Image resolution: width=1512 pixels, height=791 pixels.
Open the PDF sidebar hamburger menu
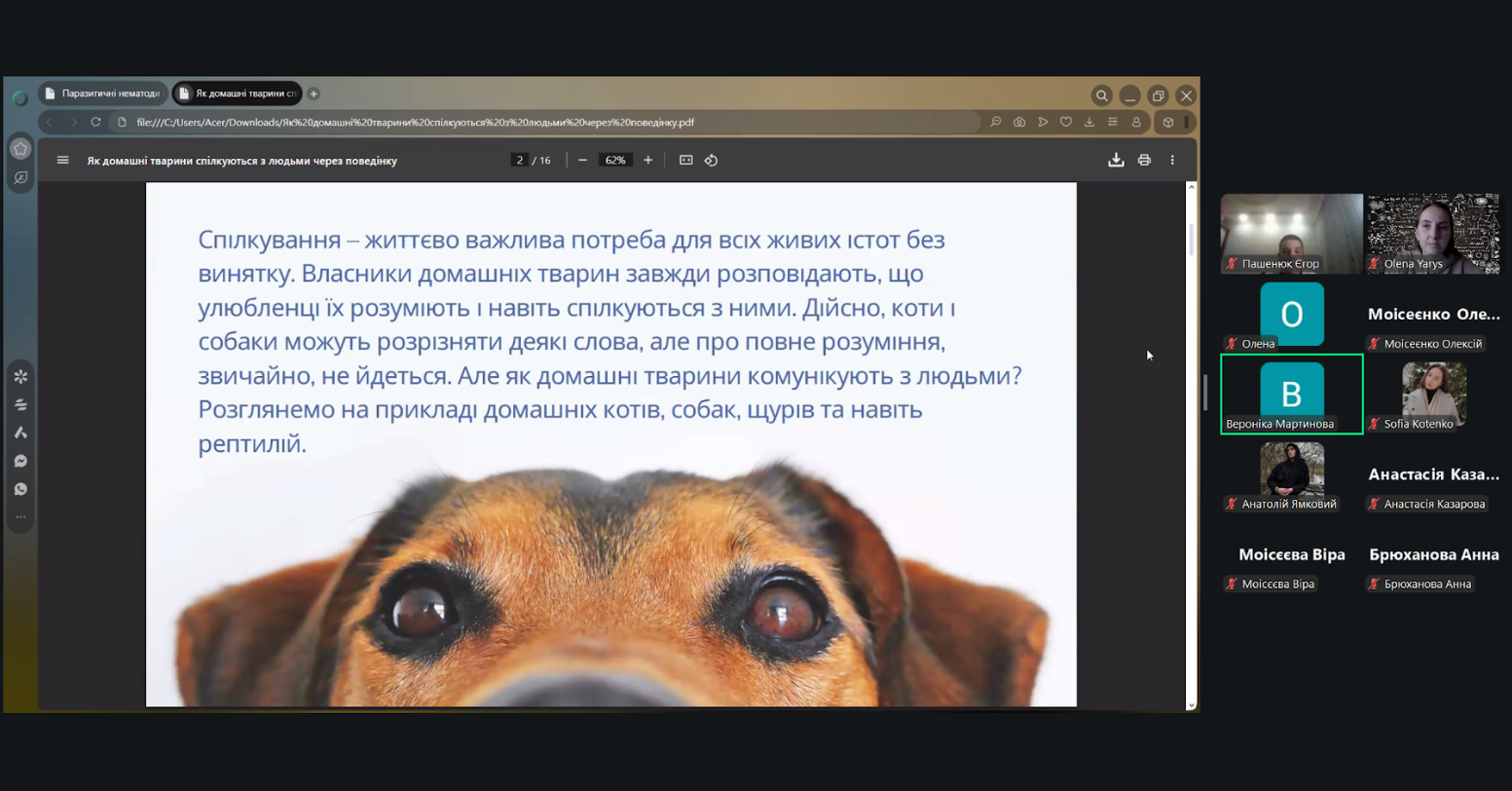point(63,161)
